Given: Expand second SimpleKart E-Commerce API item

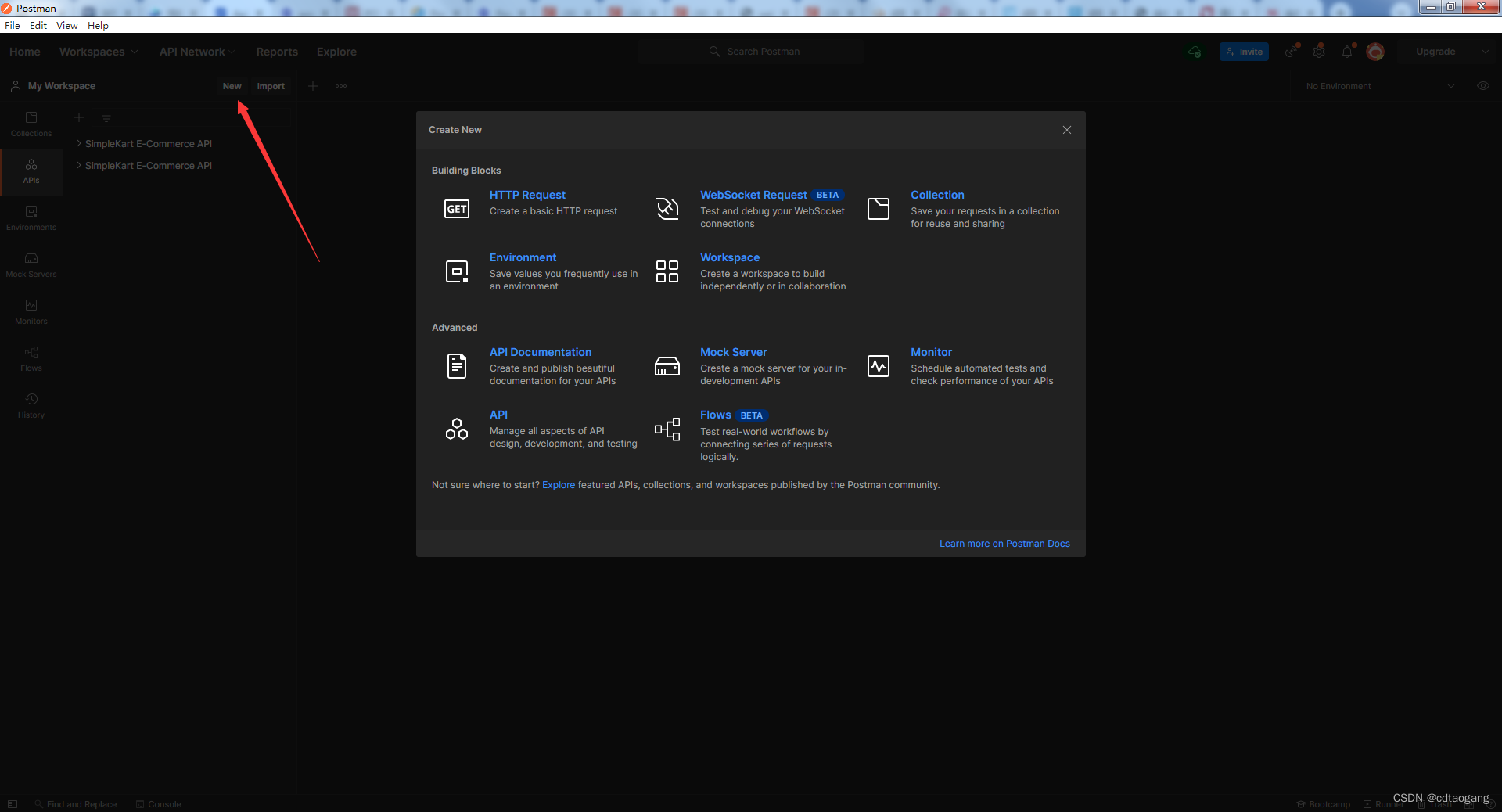Looking at the screenshot, I should (x=79, y=166).
